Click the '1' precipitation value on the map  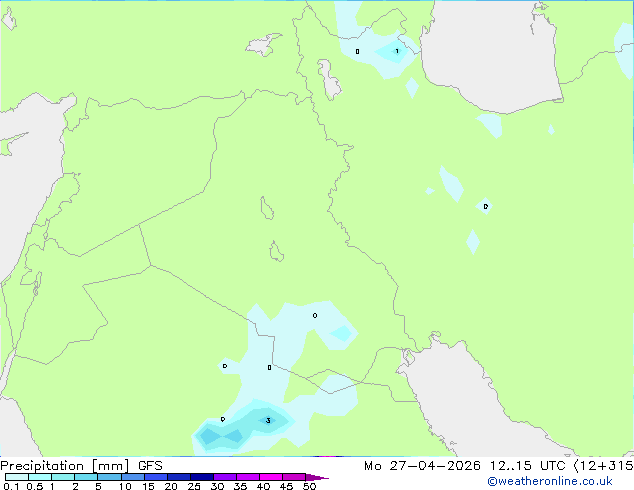click(397, 51)
